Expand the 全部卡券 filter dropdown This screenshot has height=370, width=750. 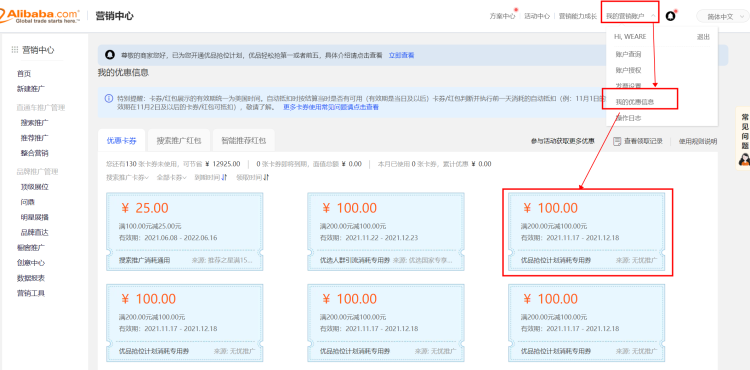[172, 177]
